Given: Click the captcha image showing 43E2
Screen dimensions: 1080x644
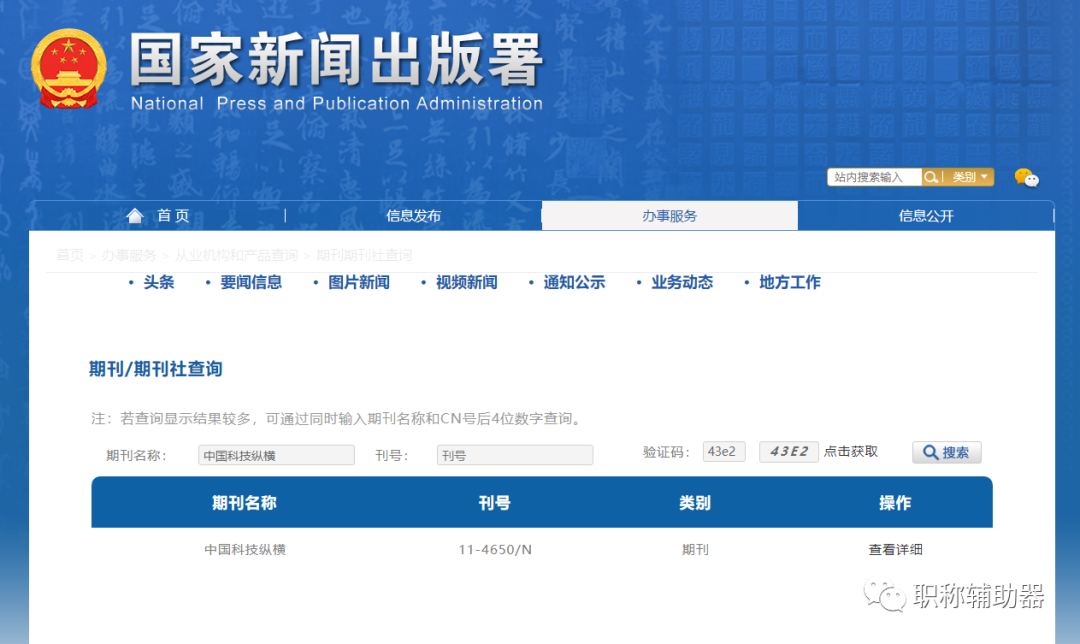Looking at the screenshot, I should coord(789,451).
